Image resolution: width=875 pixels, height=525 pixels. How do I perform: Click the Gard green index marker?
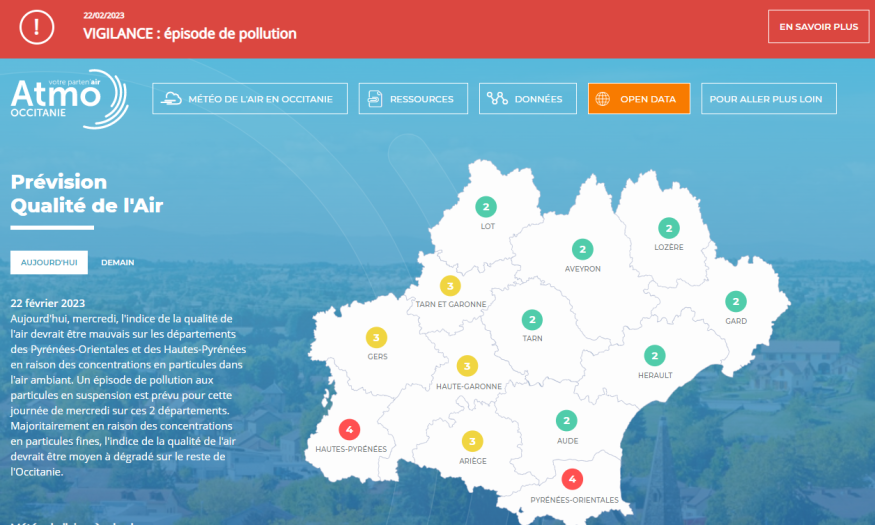click(736, 302)
